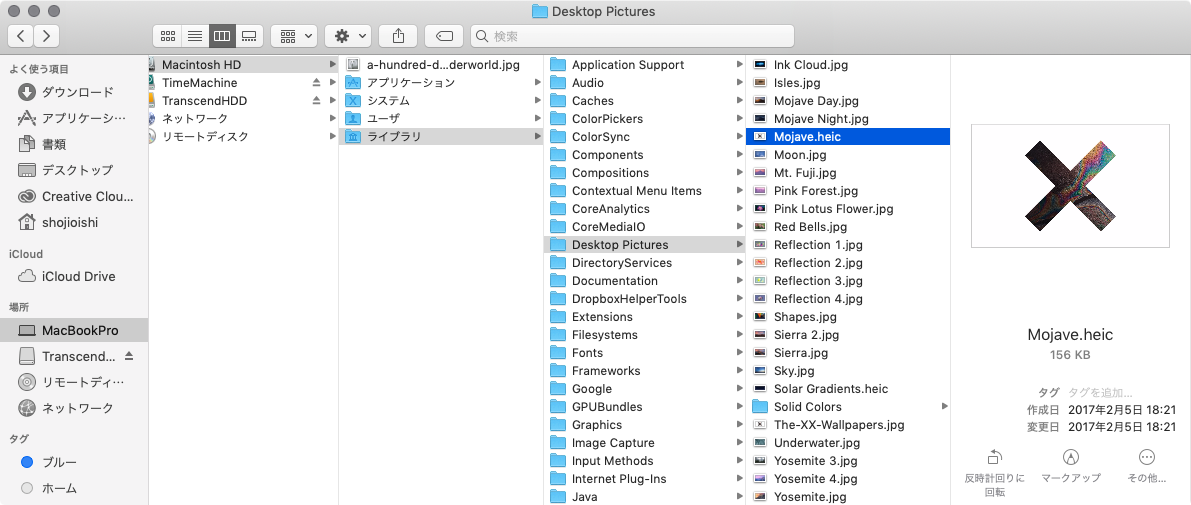Switch to gallery view
Screen dimensions: 1191x505
[x=248, y=35]
